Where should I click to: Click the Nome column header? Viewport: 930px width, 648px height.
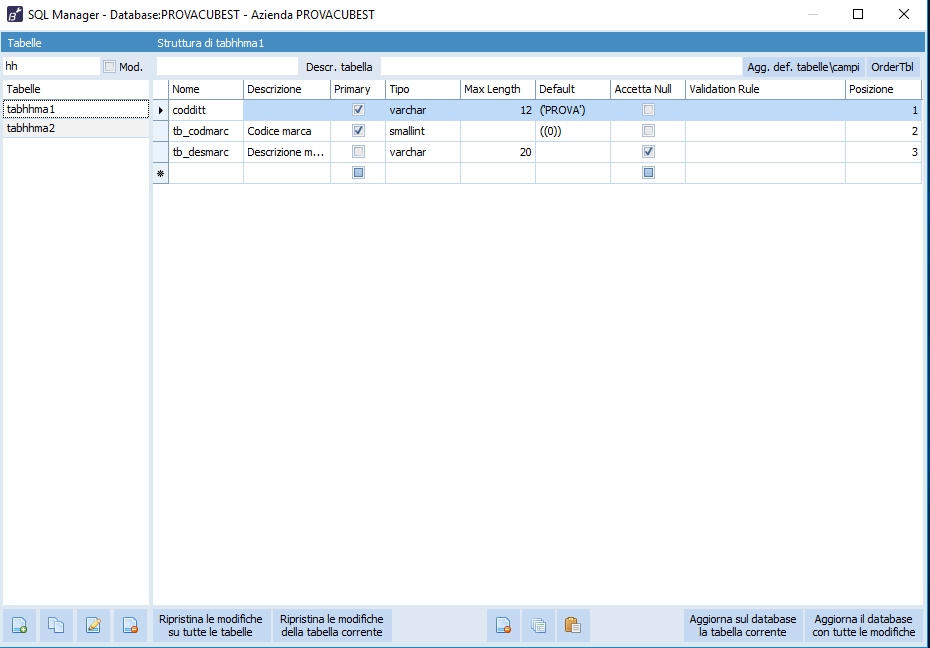tap(205, 89)
